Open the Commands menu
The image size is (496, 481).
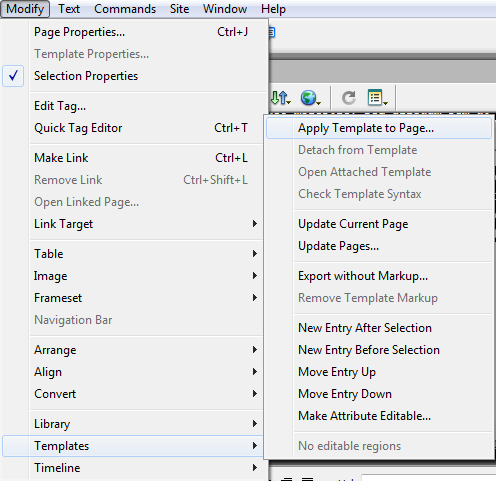125,9
